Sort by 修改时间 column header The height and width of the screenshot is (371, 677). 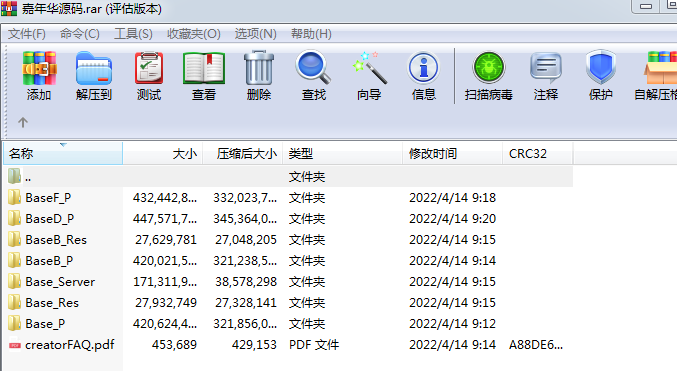(452, 154)
